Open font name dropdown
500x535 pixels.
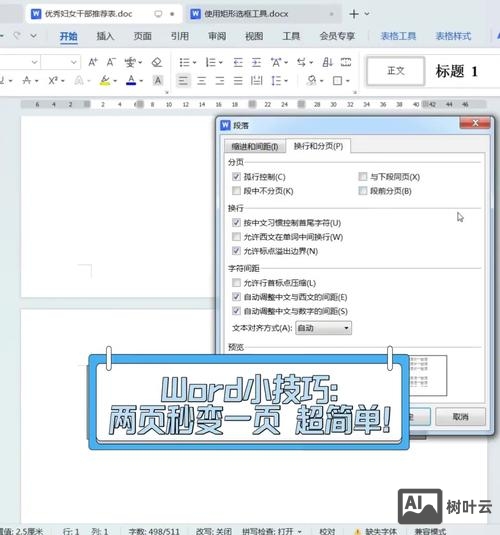click(x=34, y=62)
